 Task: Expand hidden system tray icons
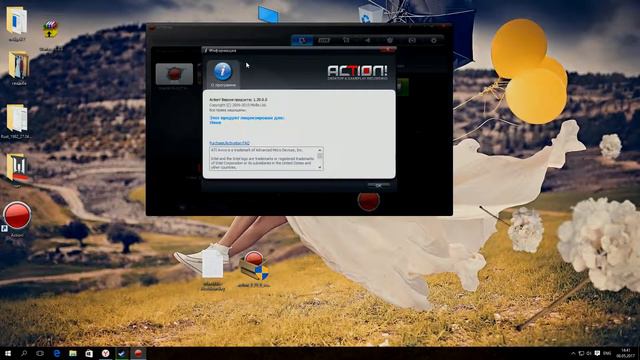[x=573, y=353]
